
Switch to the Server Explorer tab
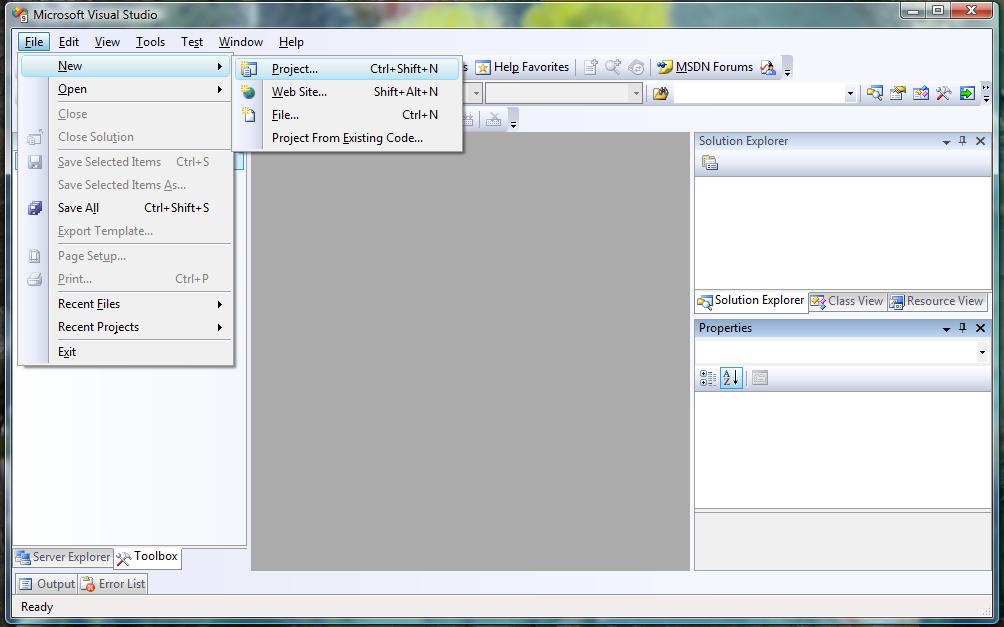[63, 557]
